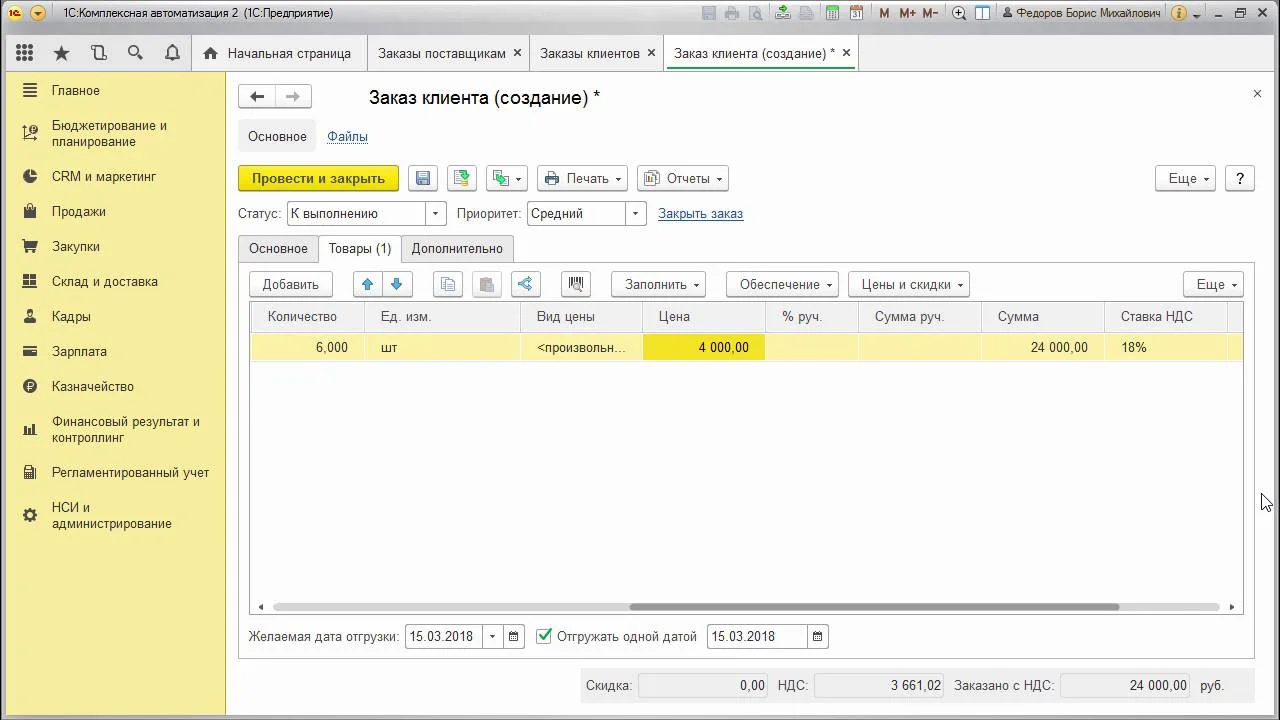Viewport: 1280px width, 720px height.
Task: Open favorites star icon
Action: (62, 53)
